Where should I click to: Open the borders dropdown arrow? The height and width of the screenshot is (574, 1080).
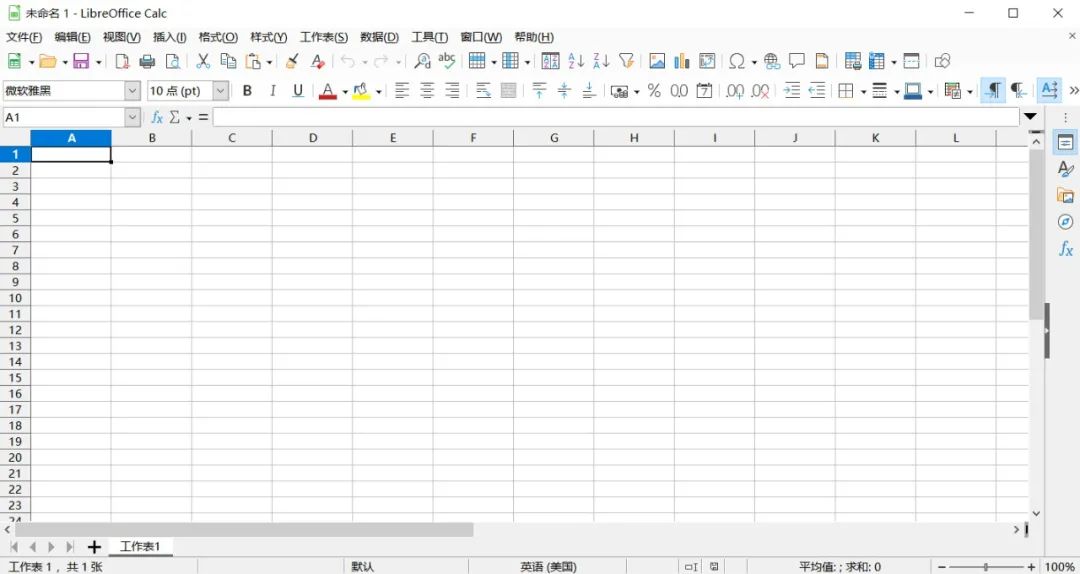pos(863,91)
